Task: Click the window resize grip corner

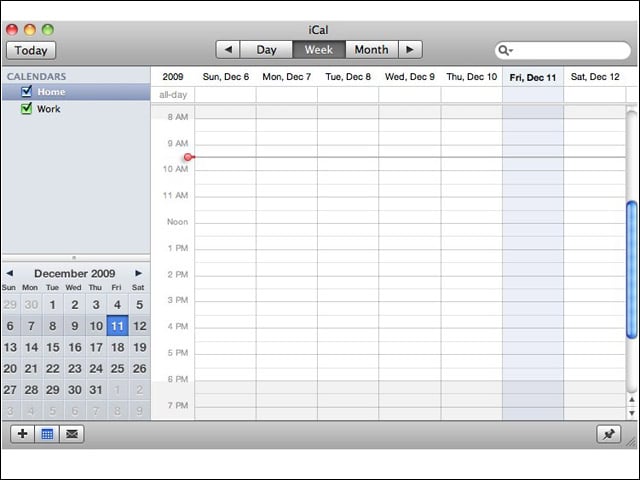Action: pyautogui.click(x=632, y=442)
